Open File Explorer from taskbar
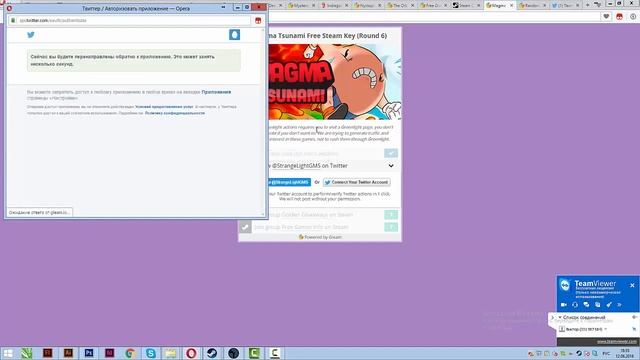The width and height of the screenshot is (640, 360). coord(171,353)
